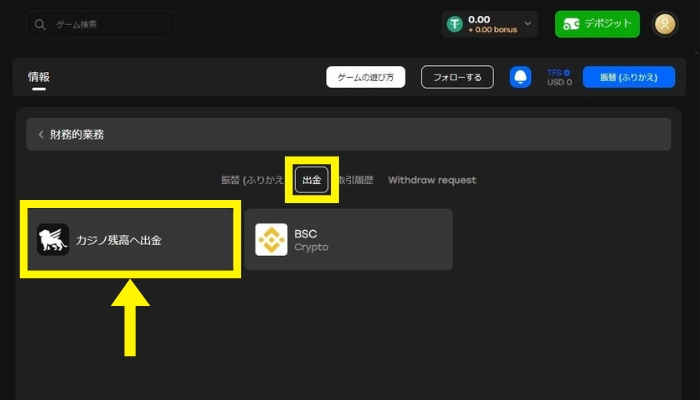Image resolution: width=700 pixels, height=400 pixels.
Task: Switch to the 振替 (ふりかえ) tab
Action: 253,180
